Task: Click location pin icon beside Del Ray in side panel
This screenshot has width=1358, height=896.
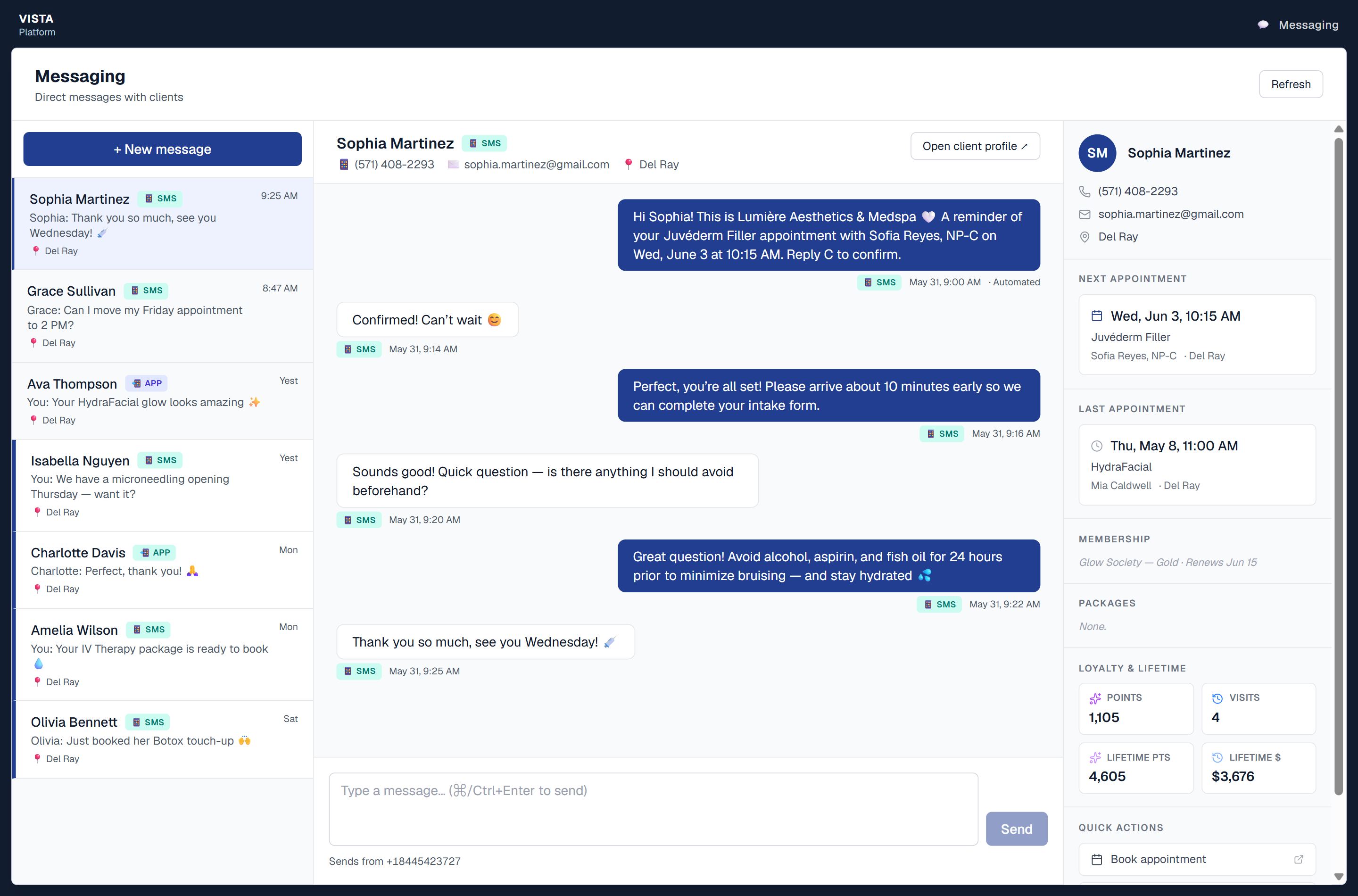Action: [x=1085, y=237]
